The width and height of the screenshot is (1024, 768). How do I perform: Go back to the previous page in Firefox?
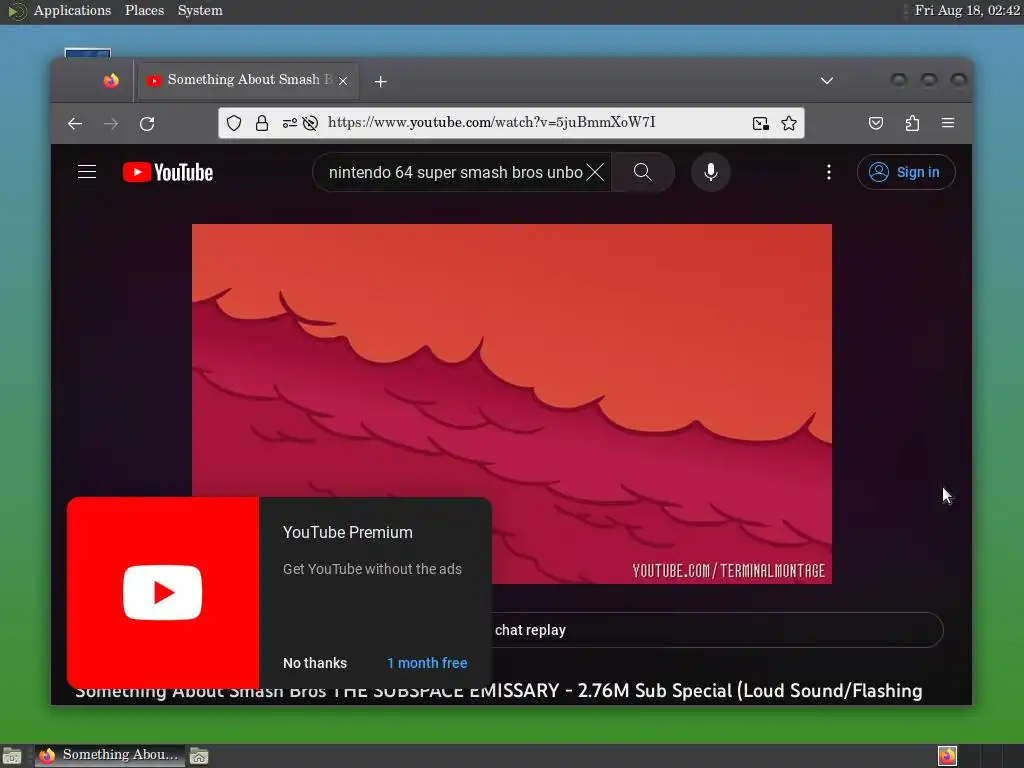click(75, 123)
